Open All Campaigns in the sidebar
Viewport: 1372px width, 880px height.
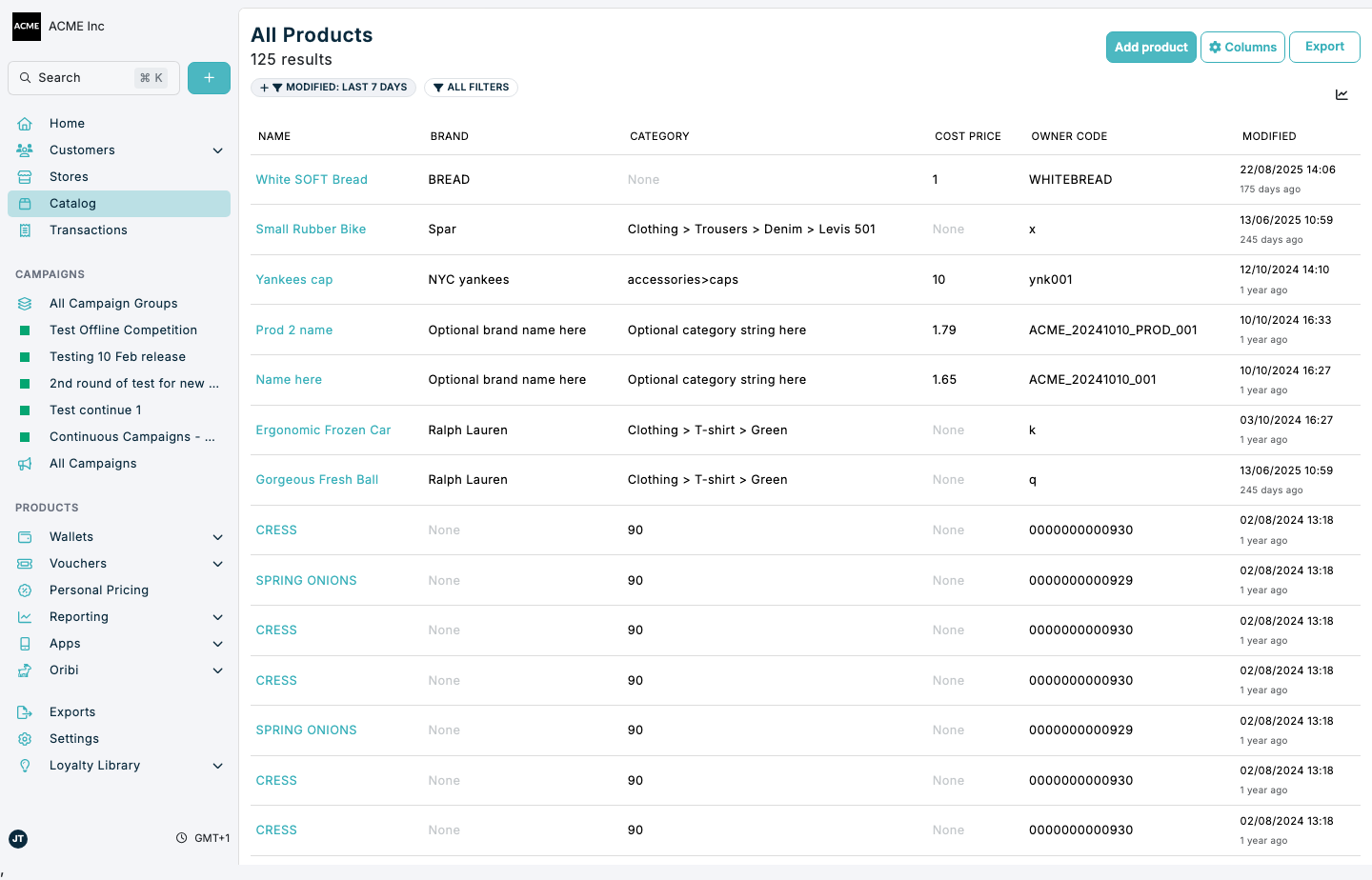(94, 463)
